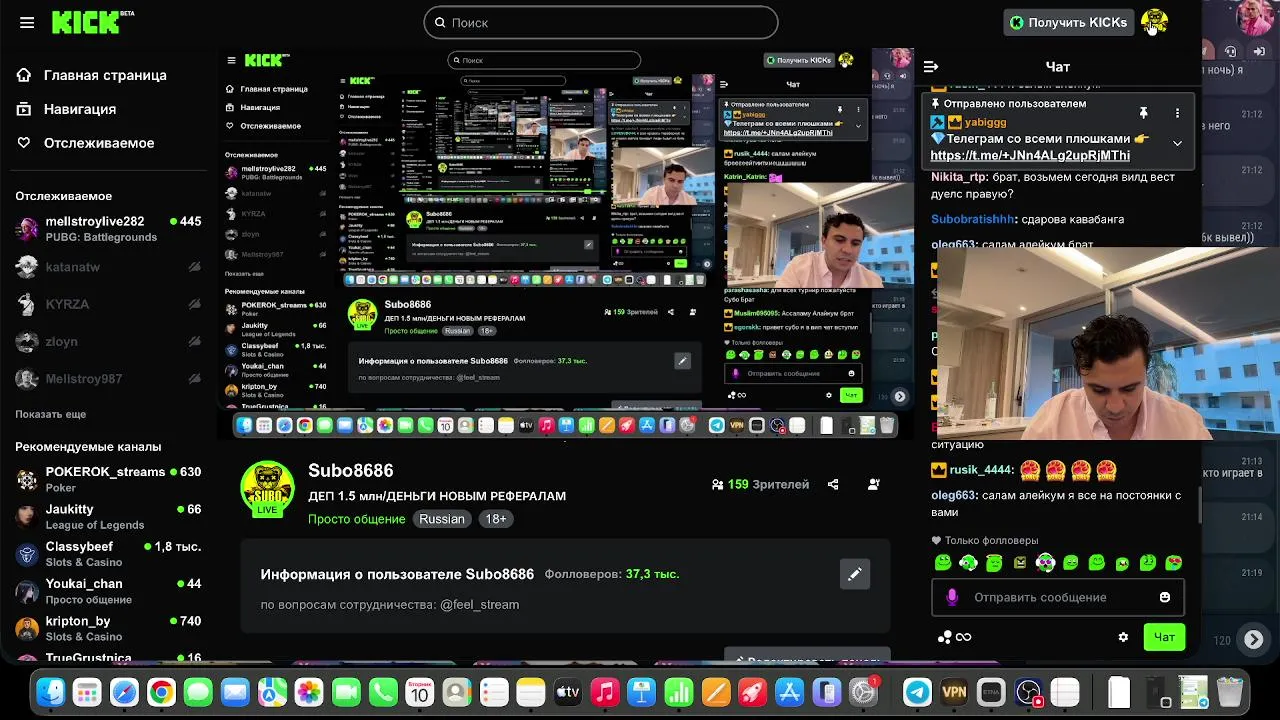Open the VPN app in the Dock
Viewport: 1280px width, 720px height.
(x=954, y=692)
